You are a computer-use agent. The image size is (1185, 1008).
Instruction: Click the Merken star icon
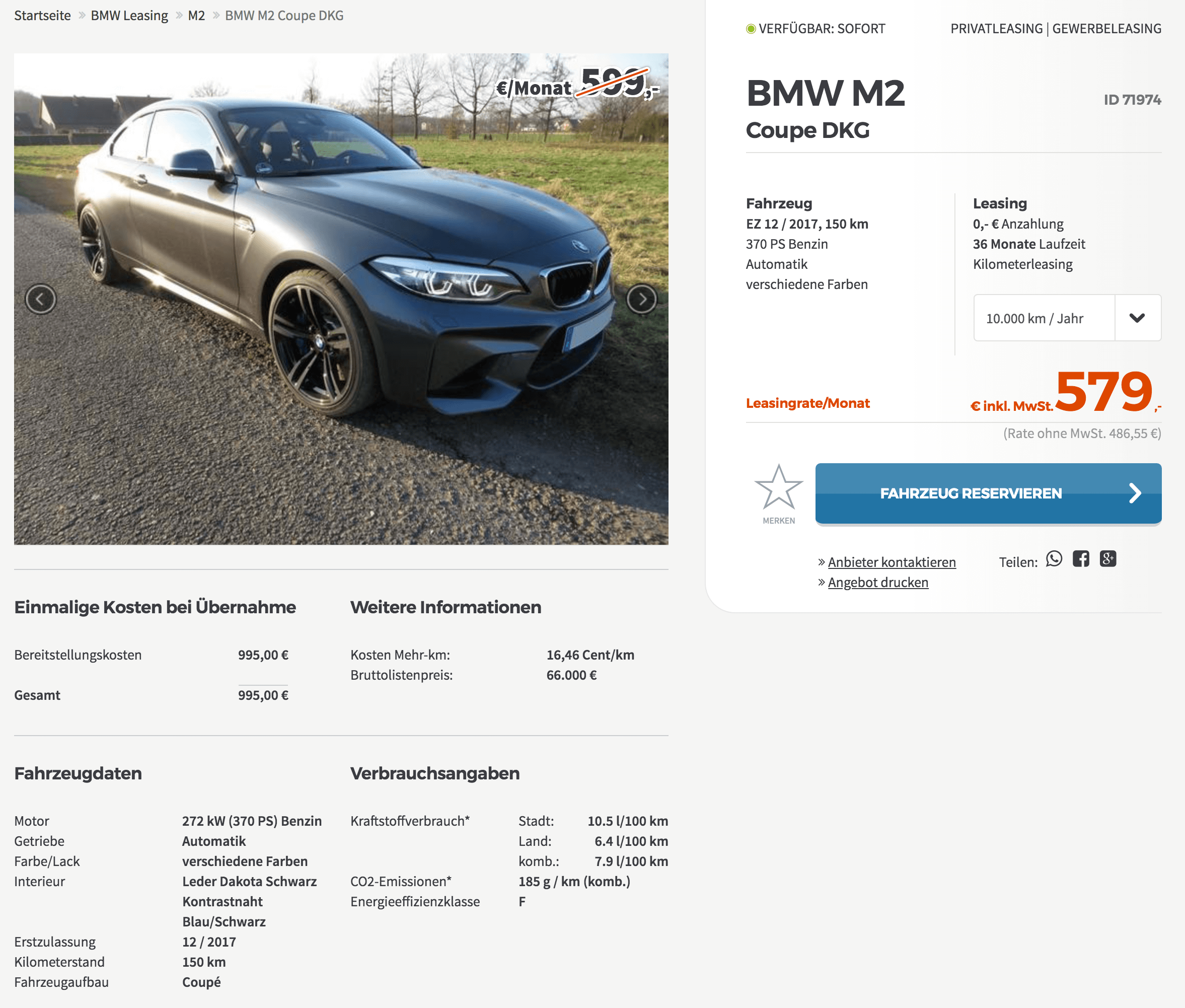(779, 487)
